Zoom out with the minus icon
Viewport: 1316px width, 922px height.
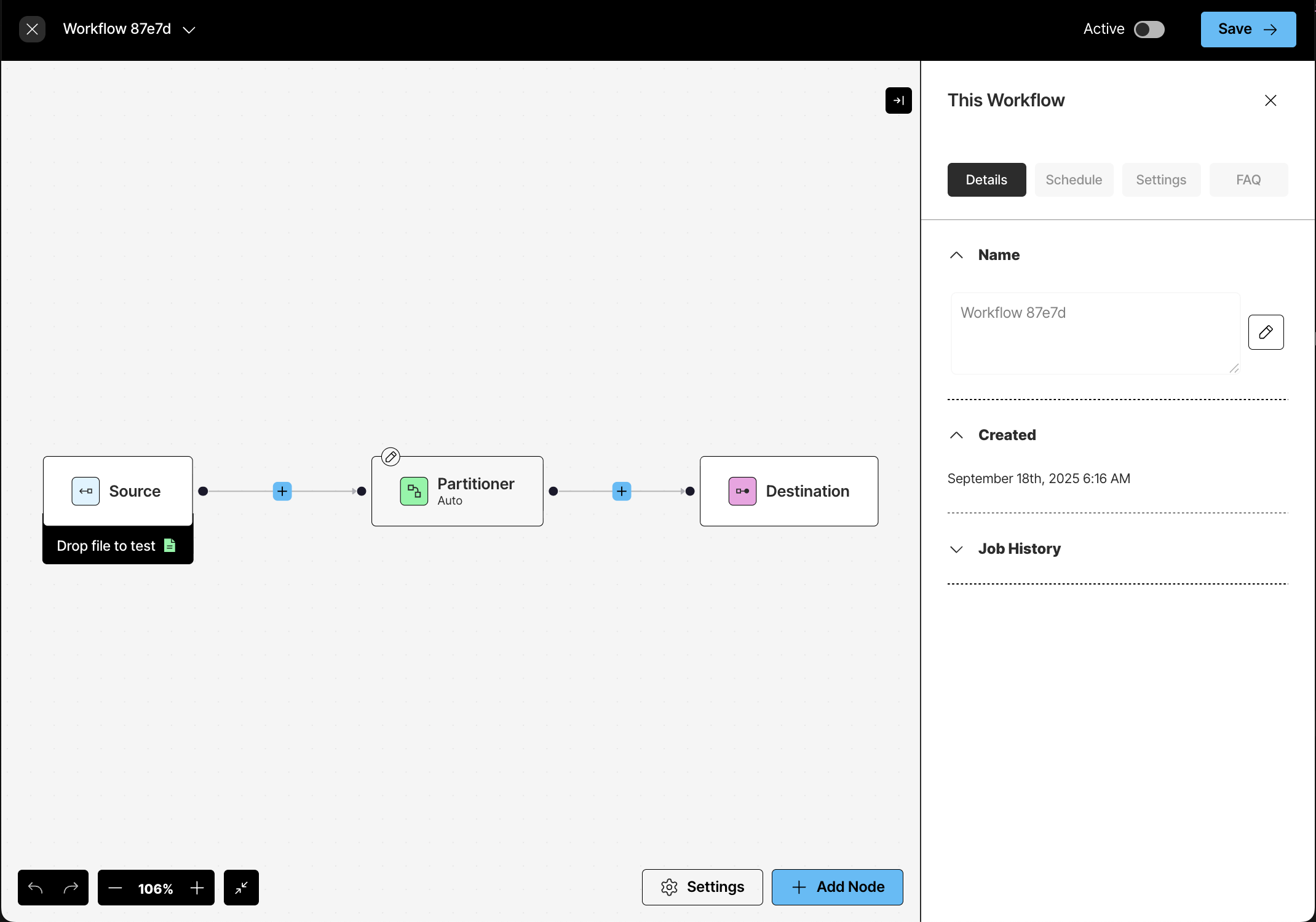pos(115,888)
